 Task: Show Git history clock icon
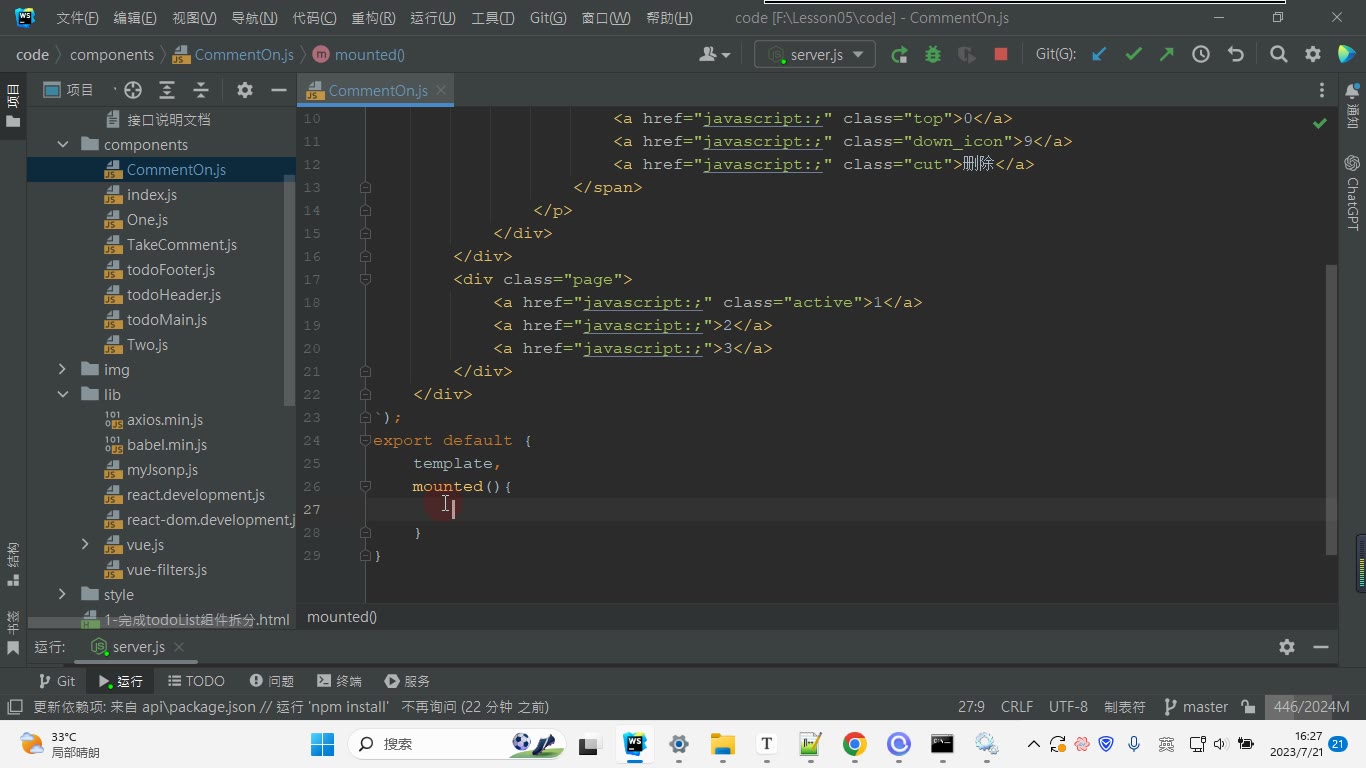[1201, 55]
